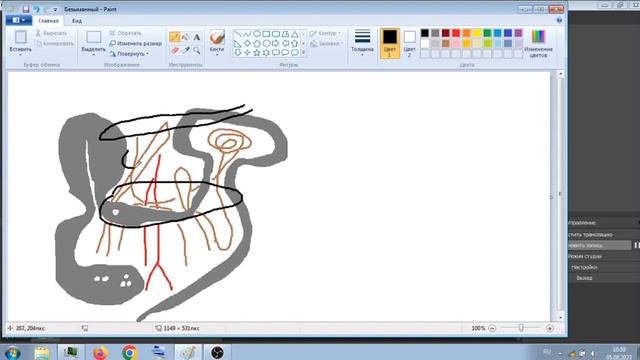
Task: Pick the Rectangle shape in the shapes gallery
Action: tap(266, 34)
